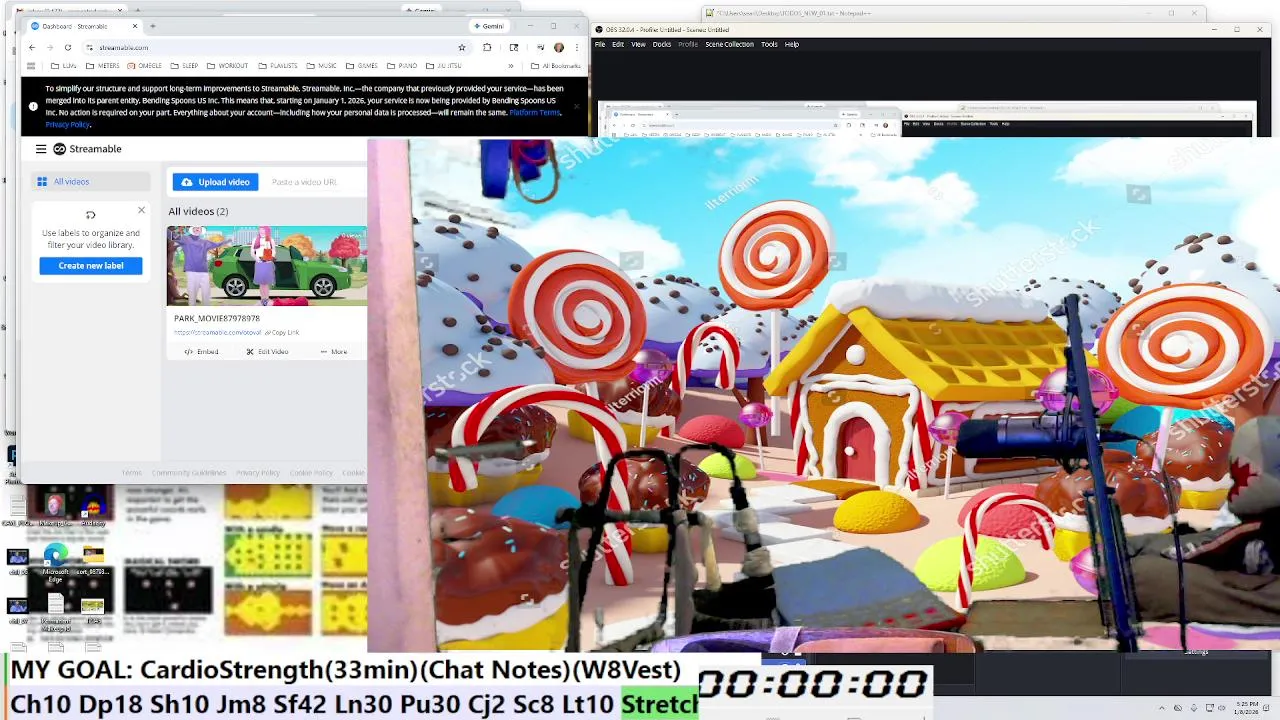
Task: Open the Chrome three-dot menu
Action: (576, 48)
